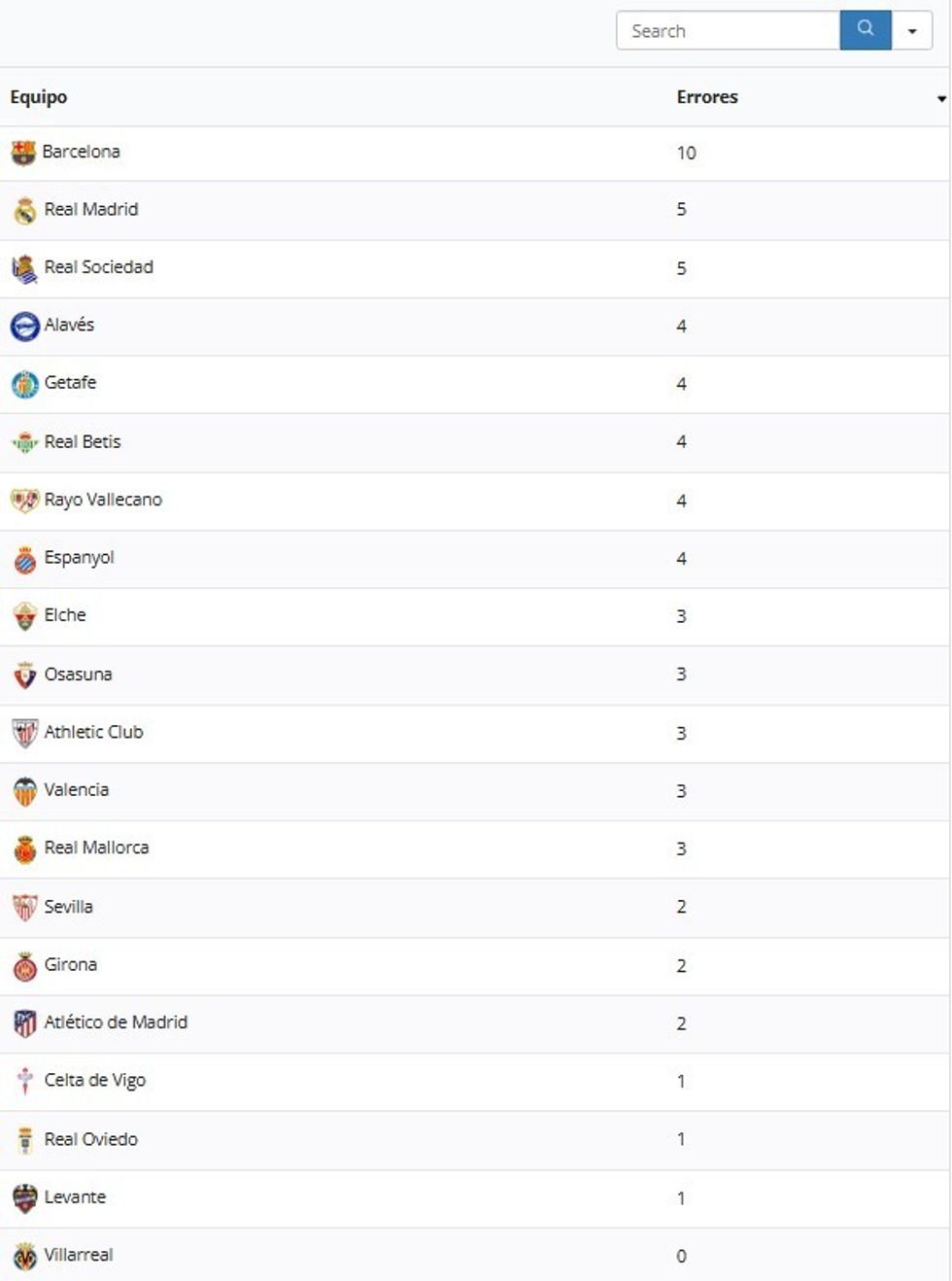The image size is (952, 1281).
Task: Click the Real Madrid crest icon
Action: click(x=25, y=211)
